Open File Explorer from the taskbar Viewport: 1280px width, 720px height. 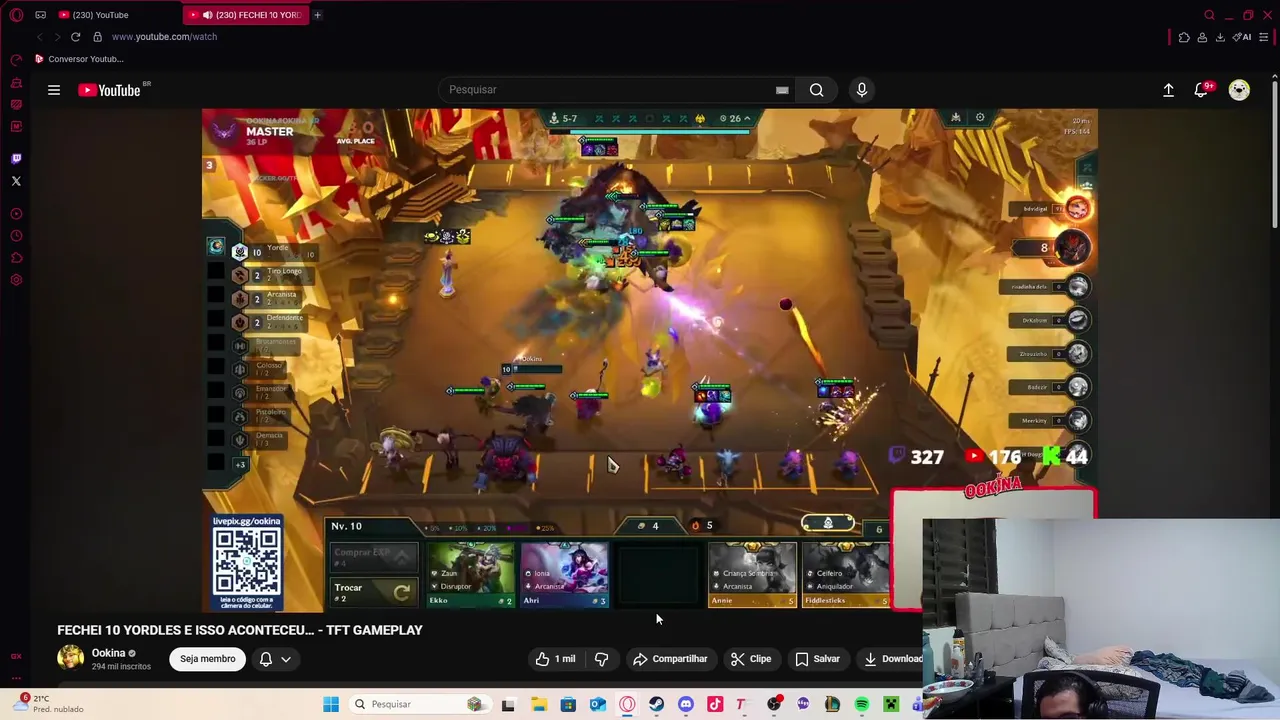coord(538,704)
